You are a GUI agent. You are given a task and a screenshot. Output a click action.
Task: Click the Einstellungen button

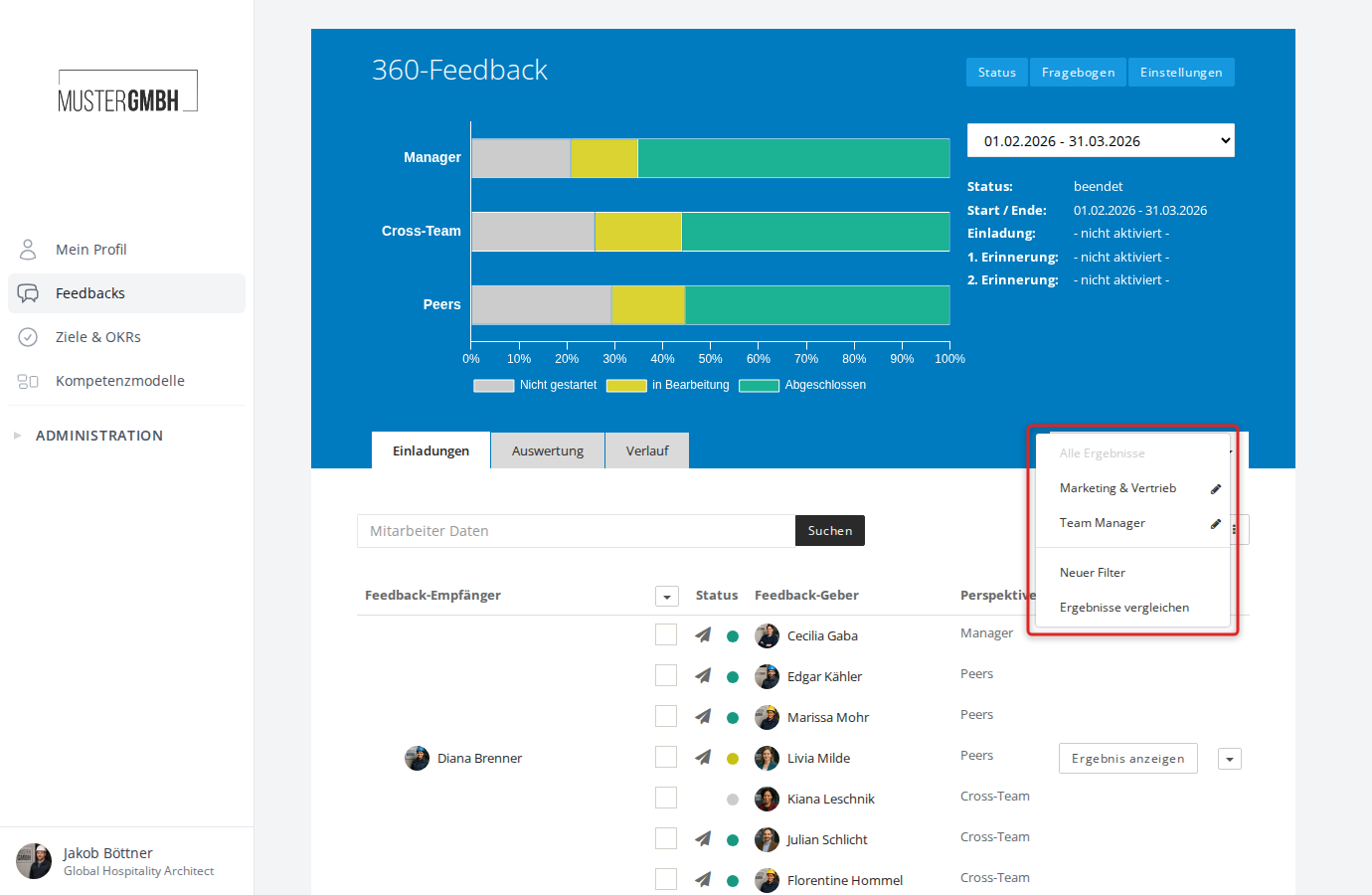click(x=1181, y=72)
